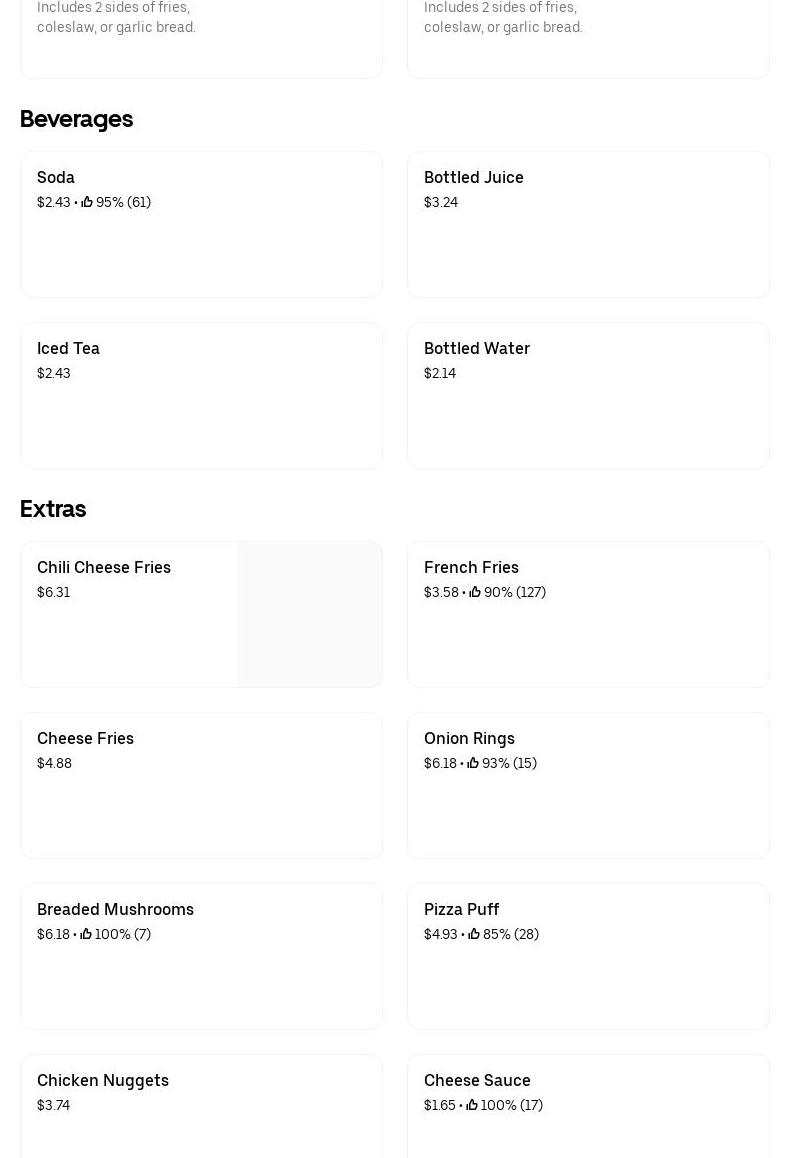Viewport: 804px width, 1158px height.
Task: Open the Bottled Juice menu item
Action: 473,177
